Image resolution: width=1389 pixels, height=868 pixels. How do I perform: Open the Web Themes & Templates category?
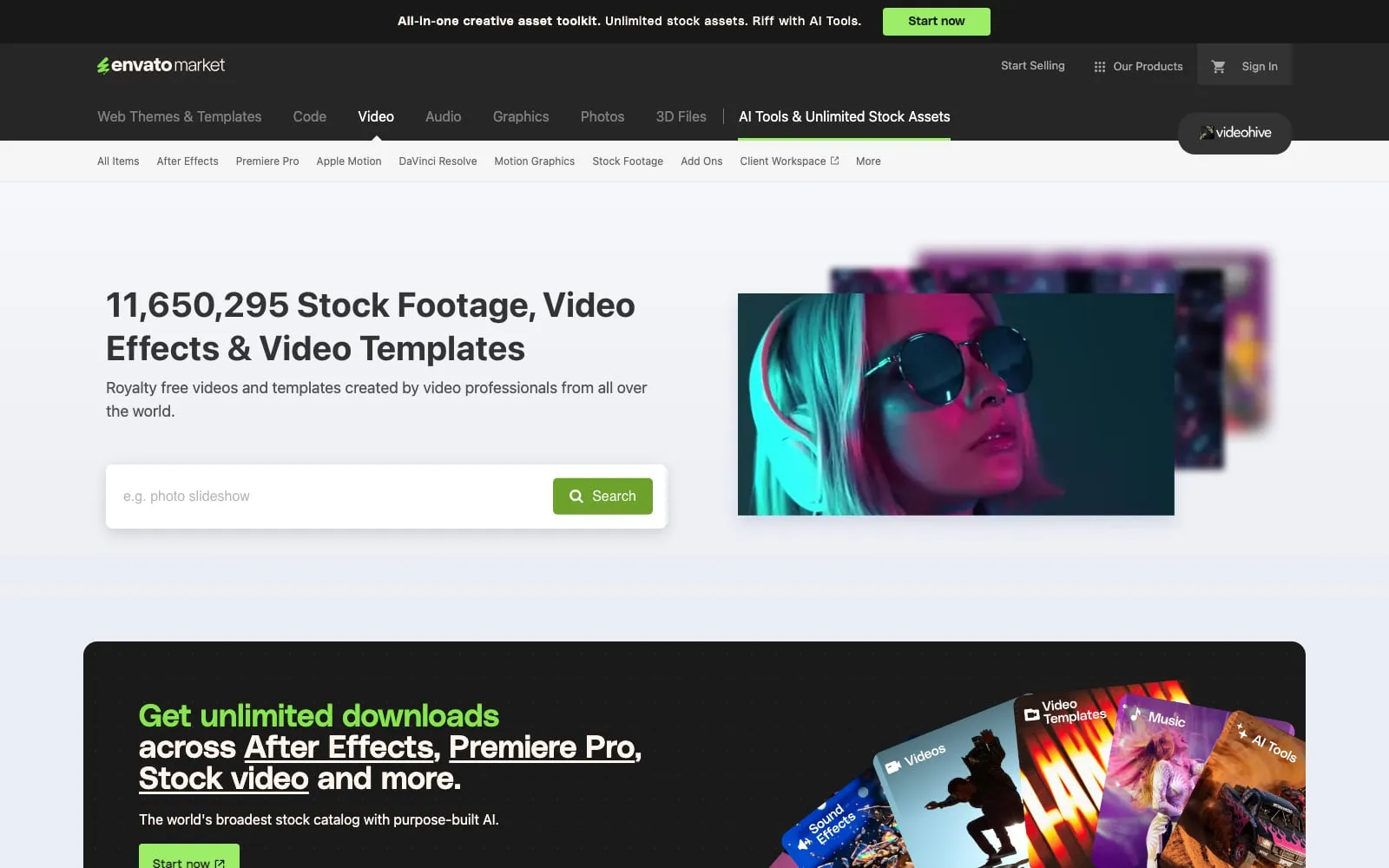coord(179,116)
